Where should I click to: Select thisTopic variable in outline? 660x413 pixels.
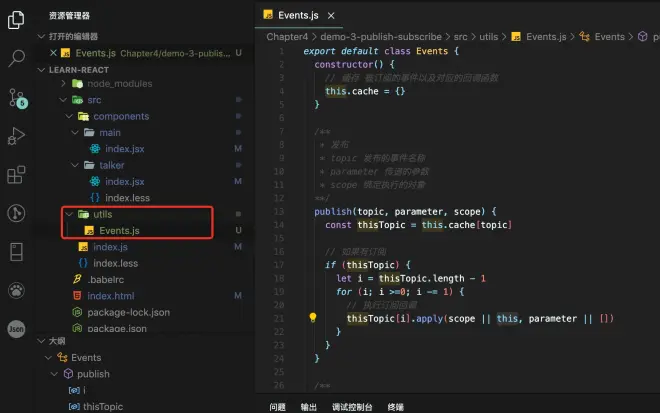point(103,407)
